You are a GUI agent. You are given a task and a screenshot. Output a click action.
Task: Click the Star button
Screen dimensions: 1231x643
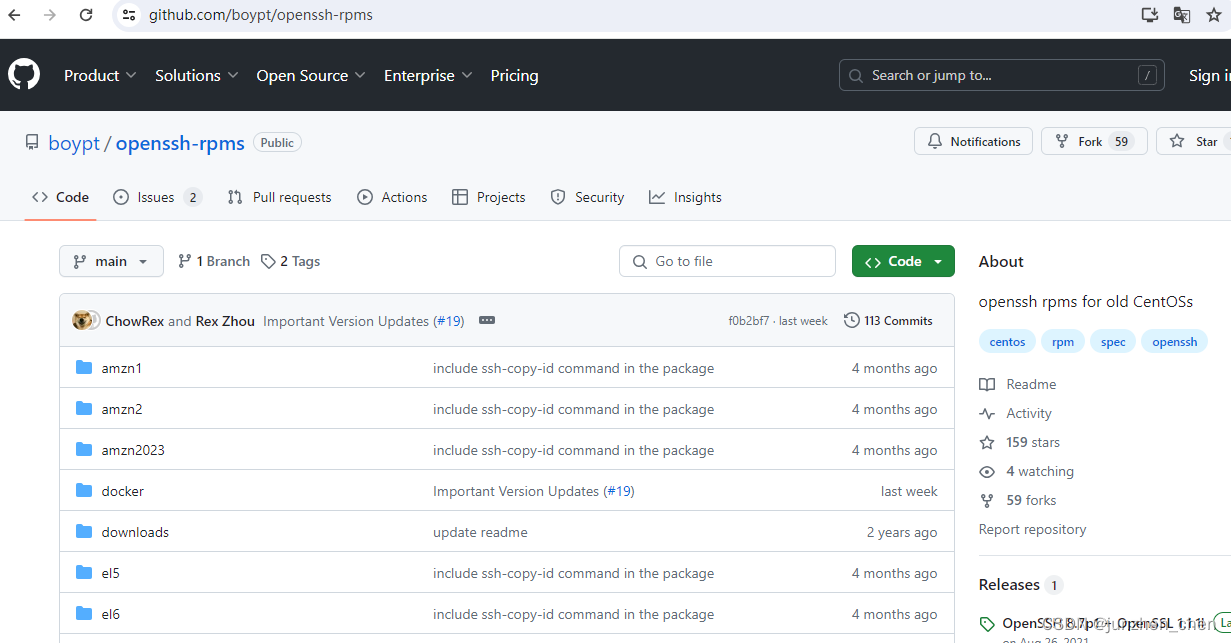pyautogui.click(x=1195, y=141)
